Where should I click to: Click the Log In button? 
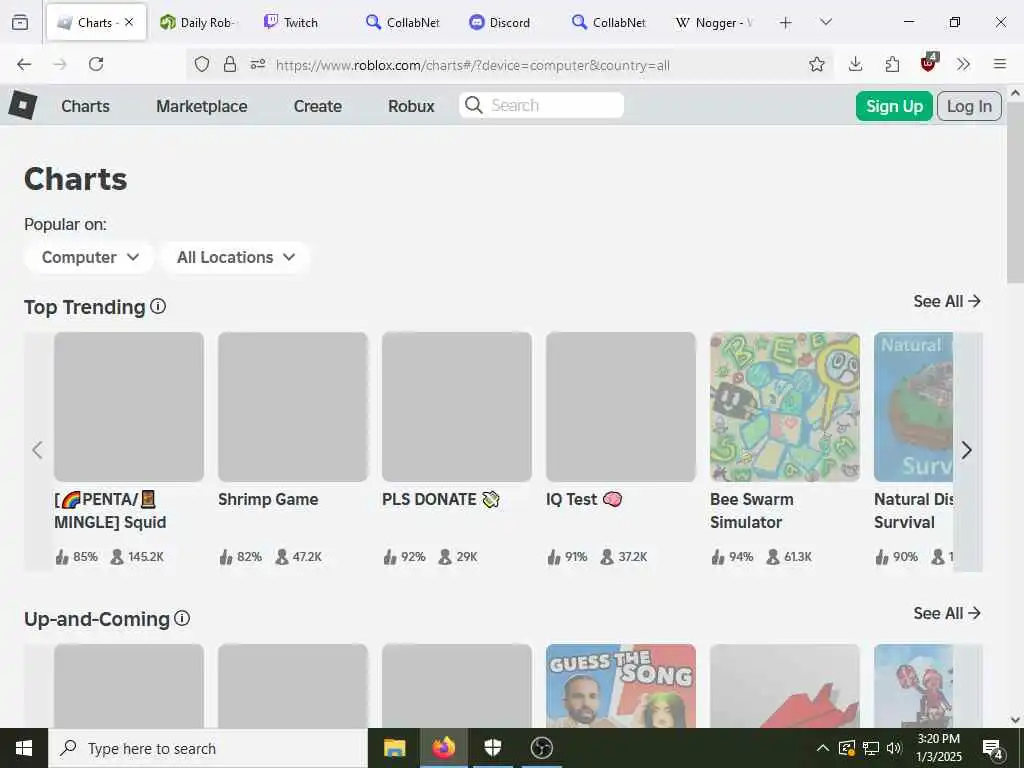coord(969,106)
